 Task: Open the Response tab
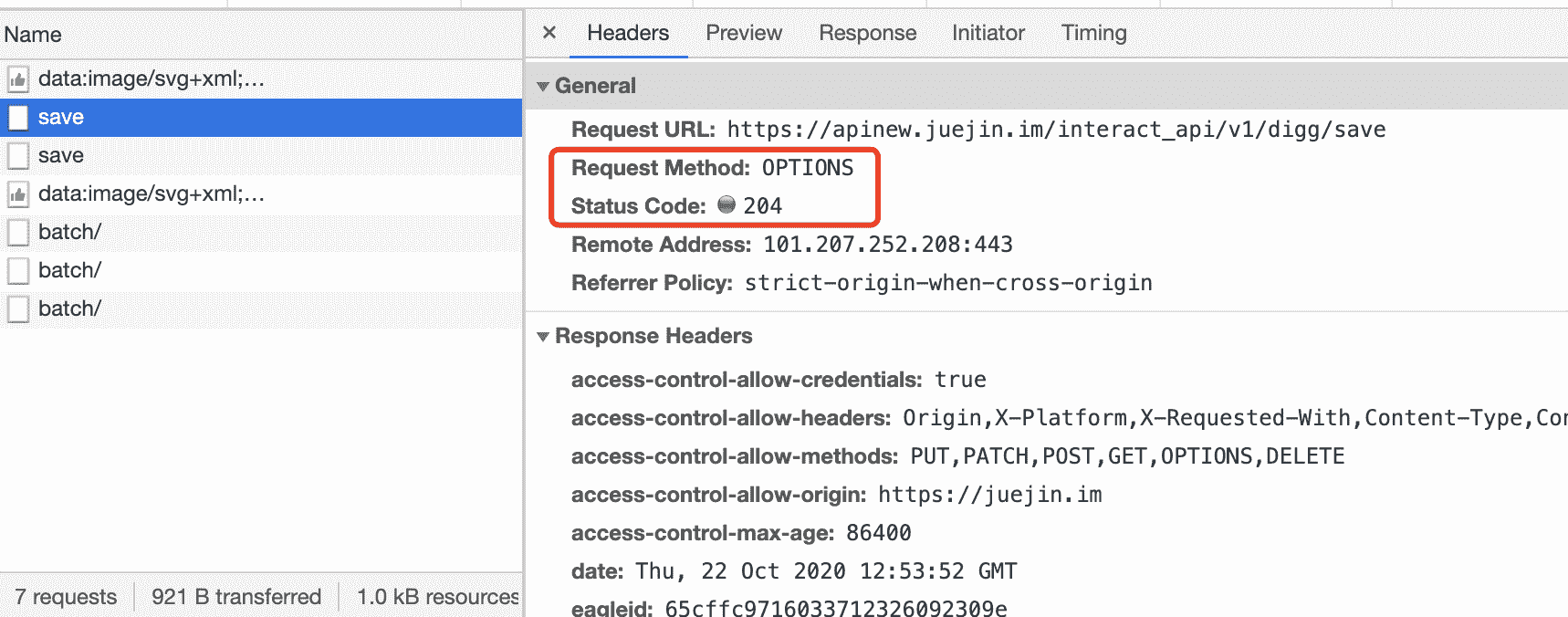coord(867,33)
